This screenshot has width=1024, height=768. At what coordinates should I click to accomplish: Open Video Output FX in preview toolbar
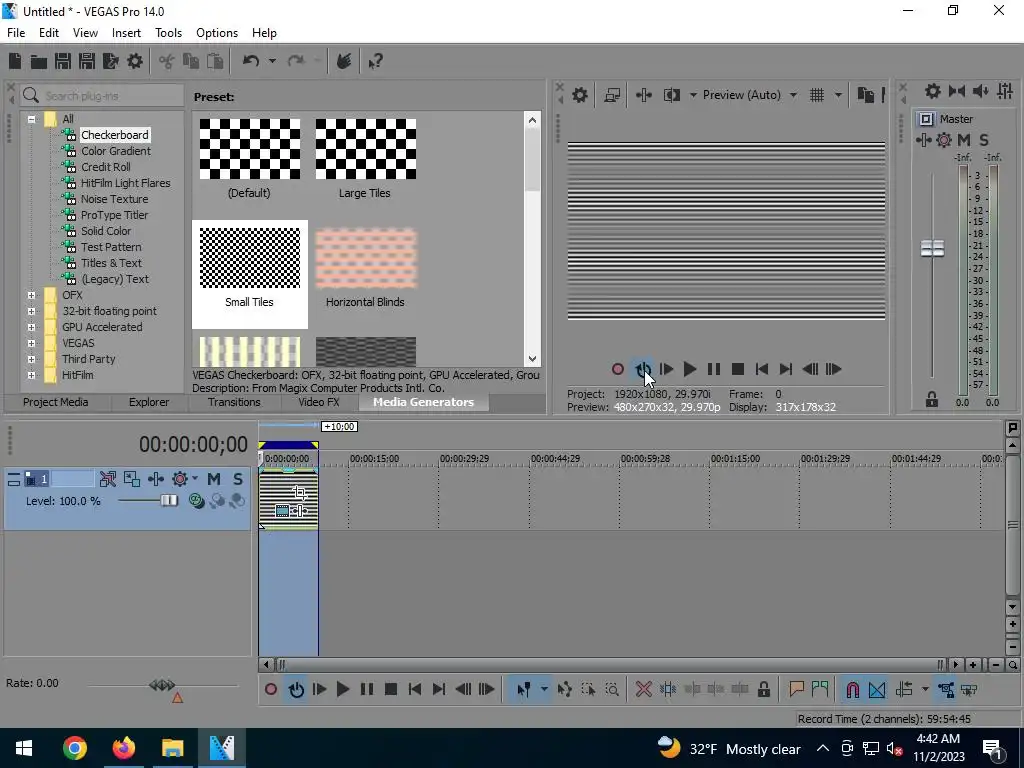[643, 95]
